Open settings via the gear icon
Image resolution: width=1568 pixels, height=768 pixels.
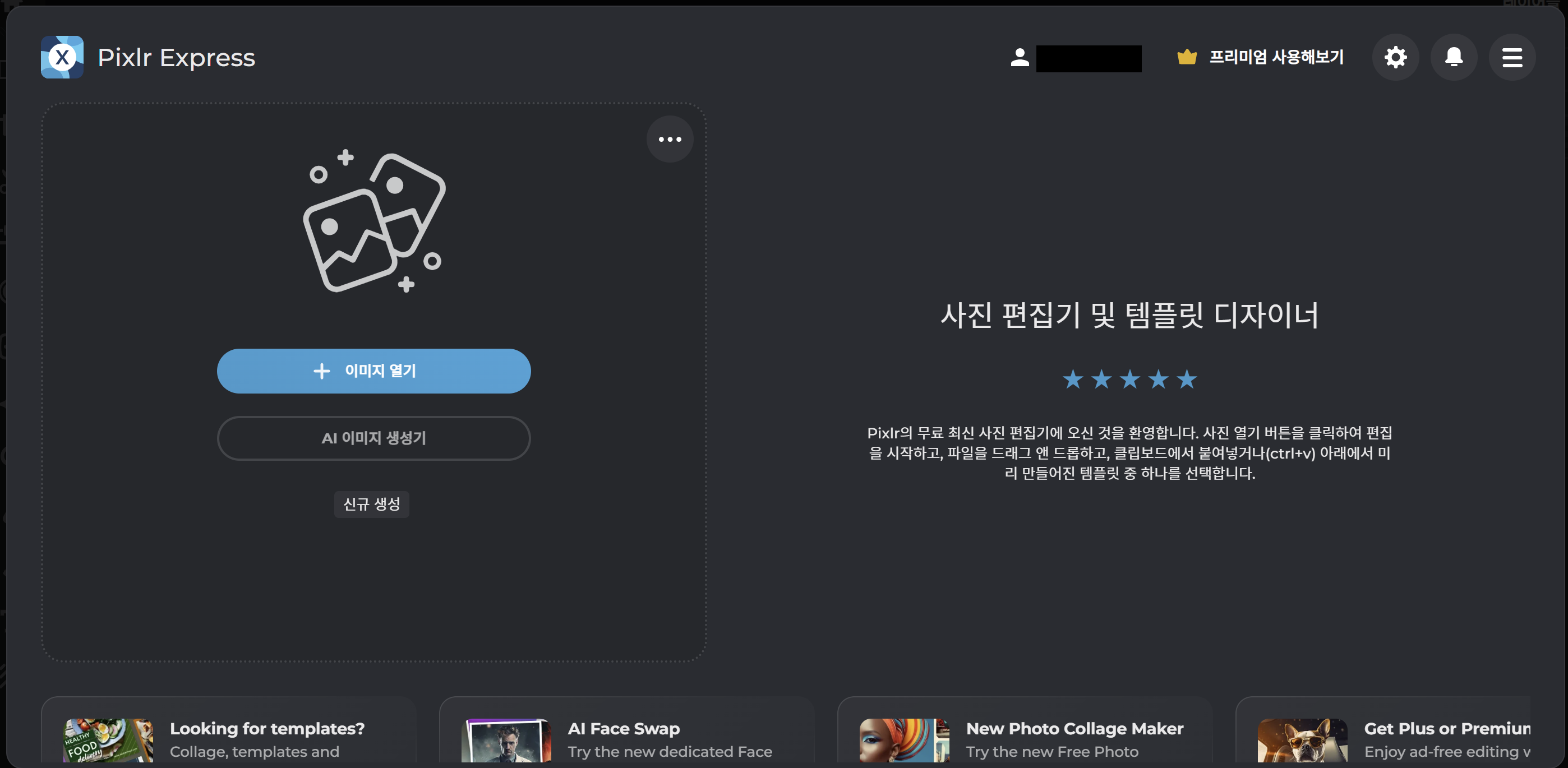[x=1395, y=57]
